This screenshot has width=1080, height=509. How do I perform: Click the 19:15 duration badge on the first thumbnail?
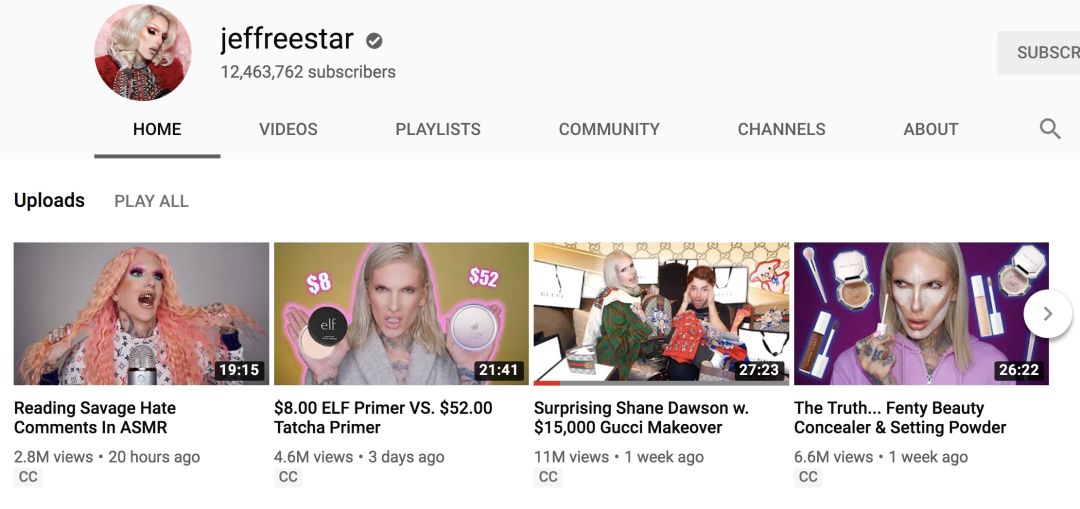tap(239, 371)
